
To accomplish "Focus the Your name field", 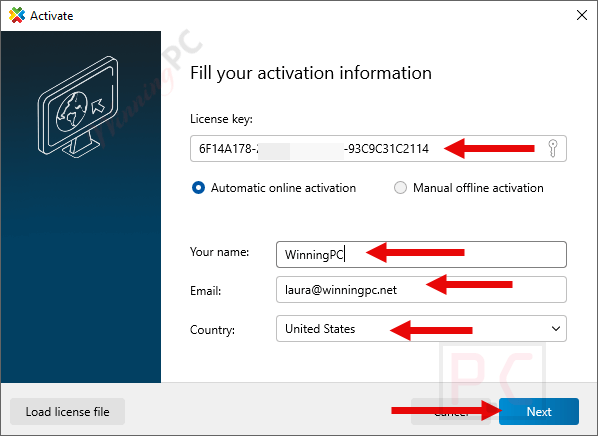I will [x=421, y=254].
